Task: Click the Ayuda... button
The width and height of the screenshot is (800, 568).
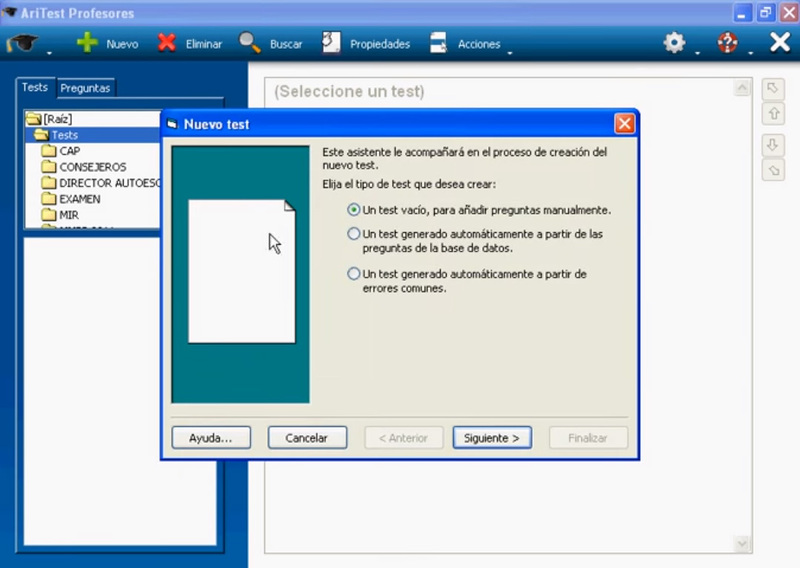Action: pyautogui.click(x=211, y=438)
